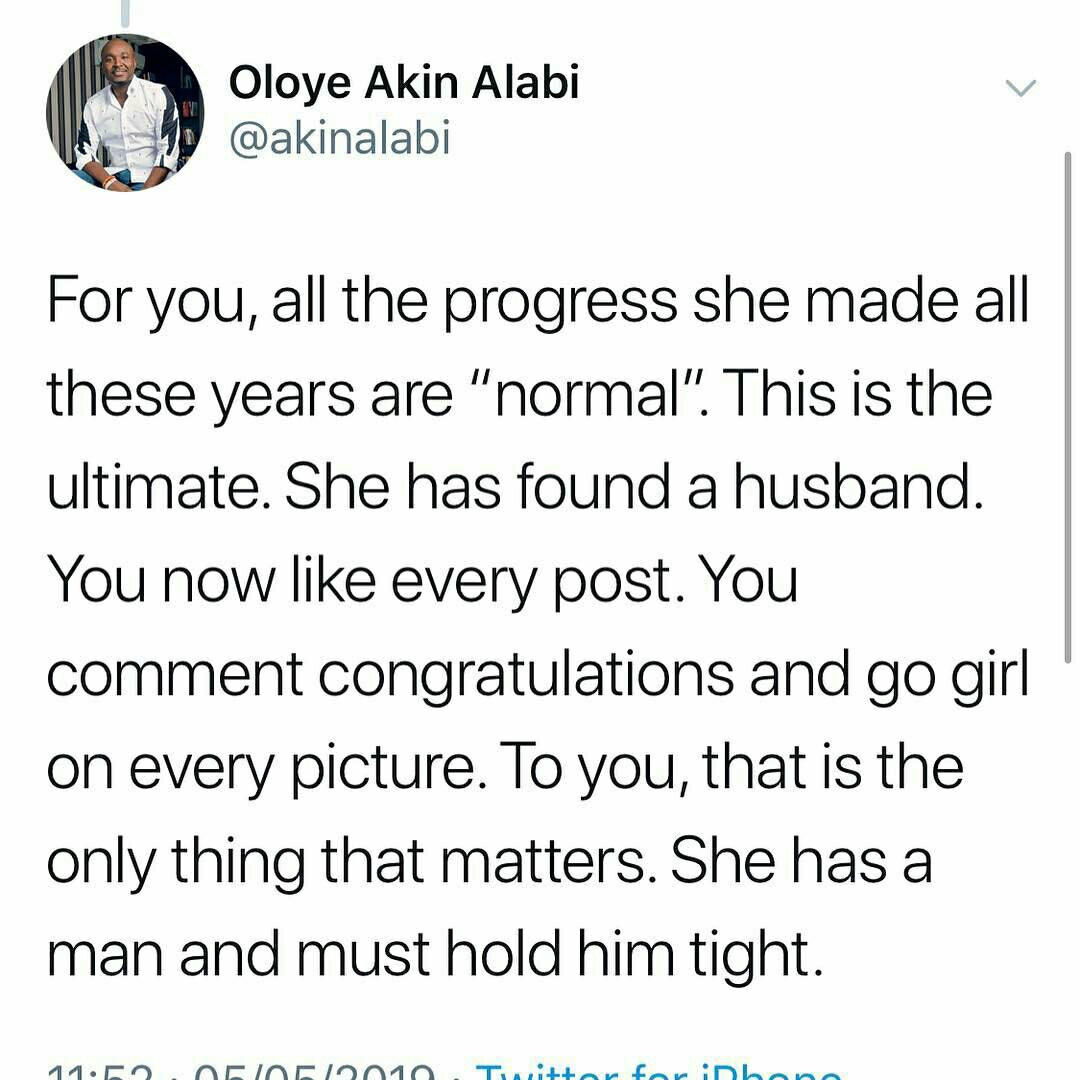This screenshot has width=1080, height=1080.
Task: Click the 05/05/2019 tweet date
Action: pyautogui.click(x=313, y=1072)
